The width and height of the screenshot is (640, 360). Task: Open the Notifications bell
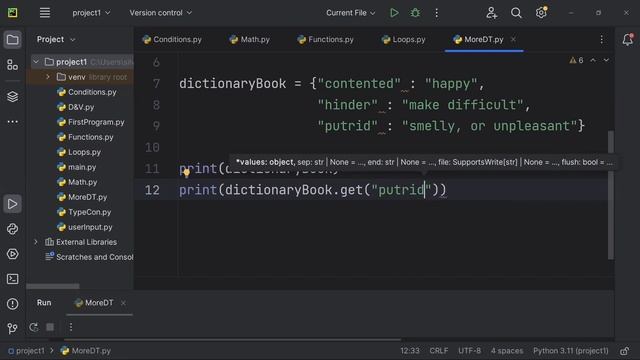tap(627, 40)
